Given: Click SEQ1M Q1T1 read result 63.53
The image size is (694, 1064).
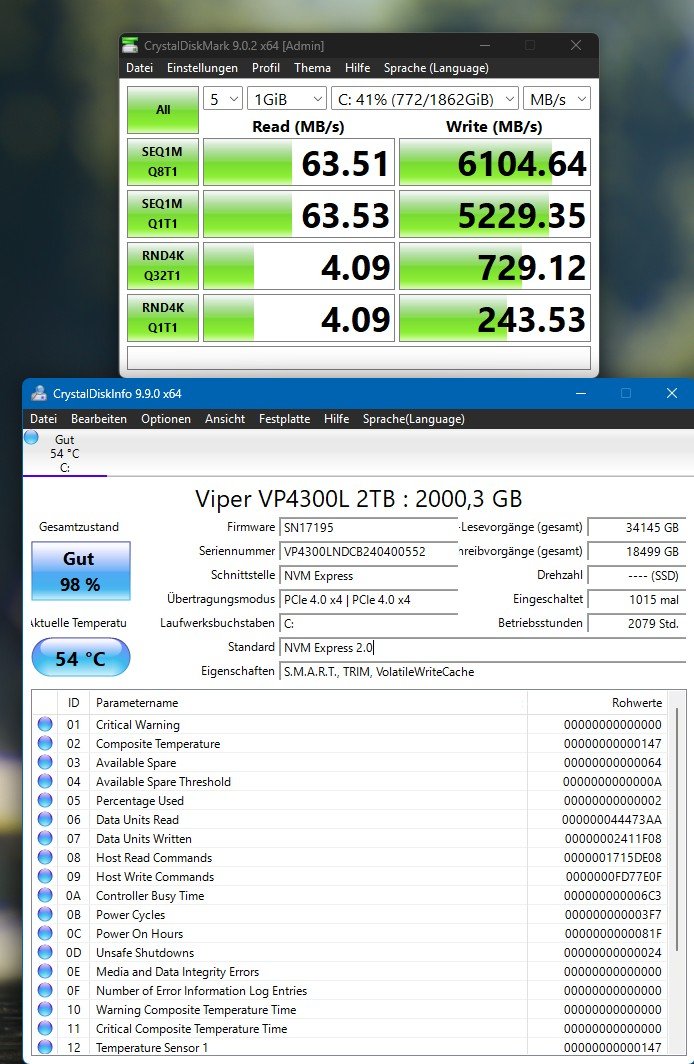Looking at the screenshot, I should (298, 214).
